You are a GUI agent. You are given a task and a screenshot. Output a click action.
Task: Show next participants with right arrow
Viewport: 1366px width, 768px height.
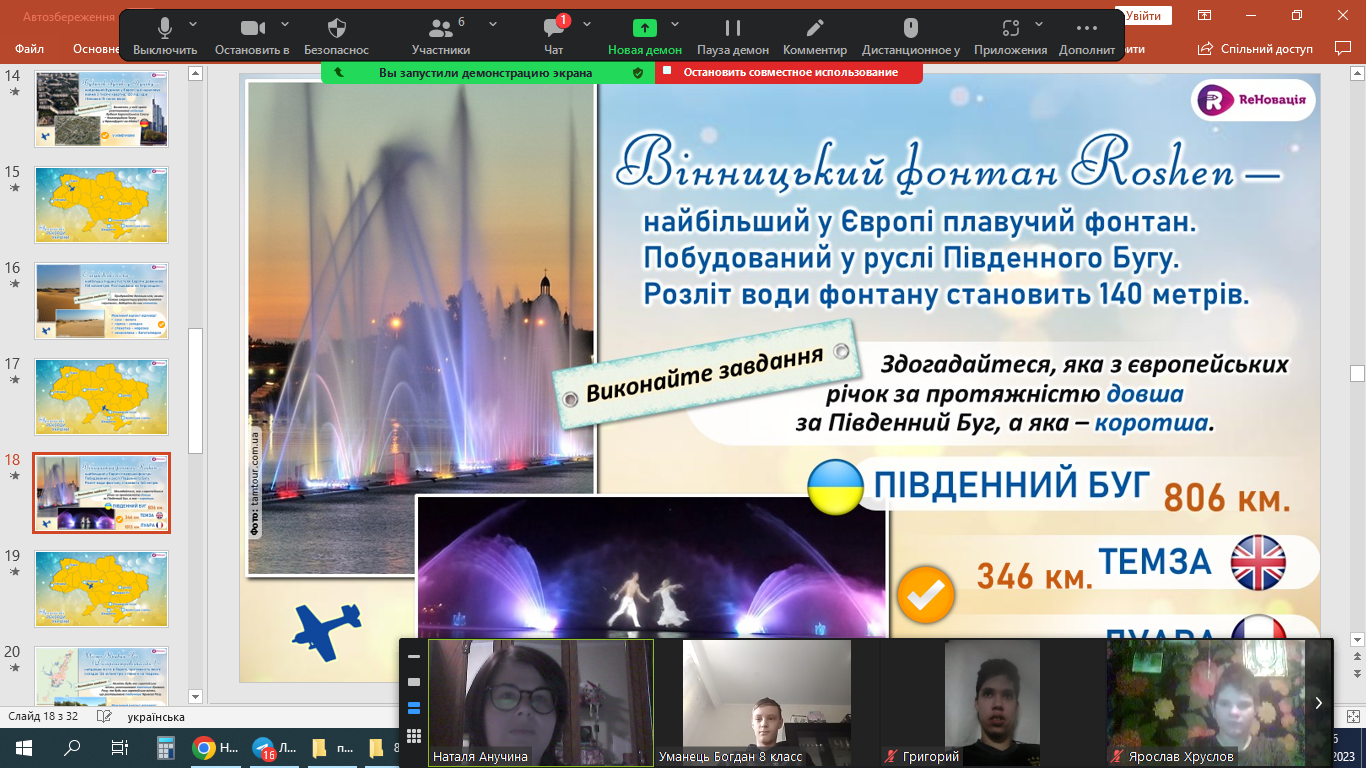[x=1318, y=703]
